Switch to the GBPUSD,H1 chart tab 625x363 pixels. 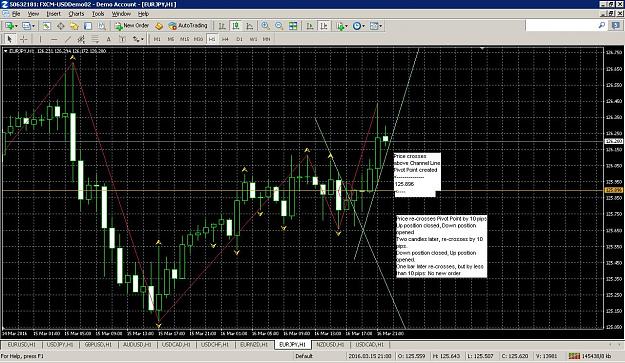click(x=98, y=344)
